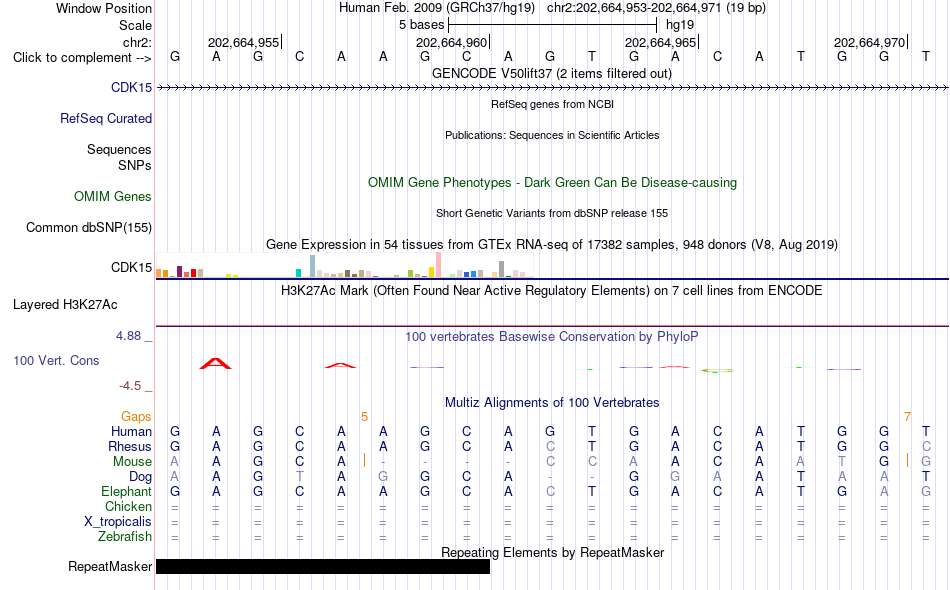Click the OMIM Genes track label
This screenshot has width=950, height=590.
coord(113,196)
